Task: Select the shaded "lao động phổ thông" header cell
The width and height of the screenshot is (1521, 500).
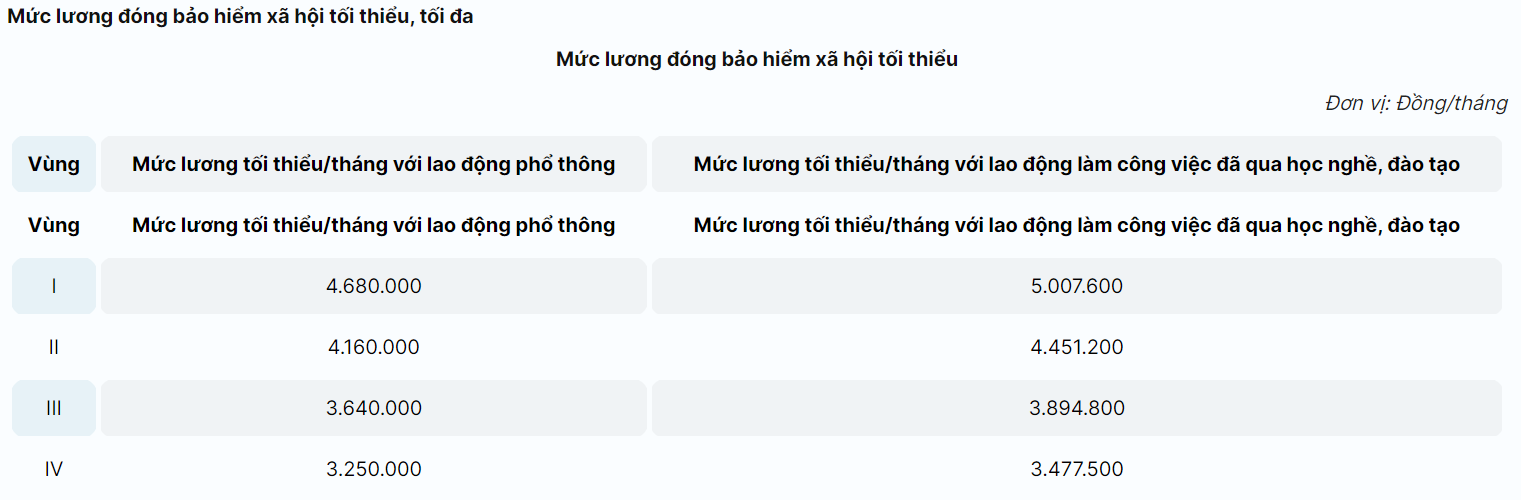Action: click(373, 164)
